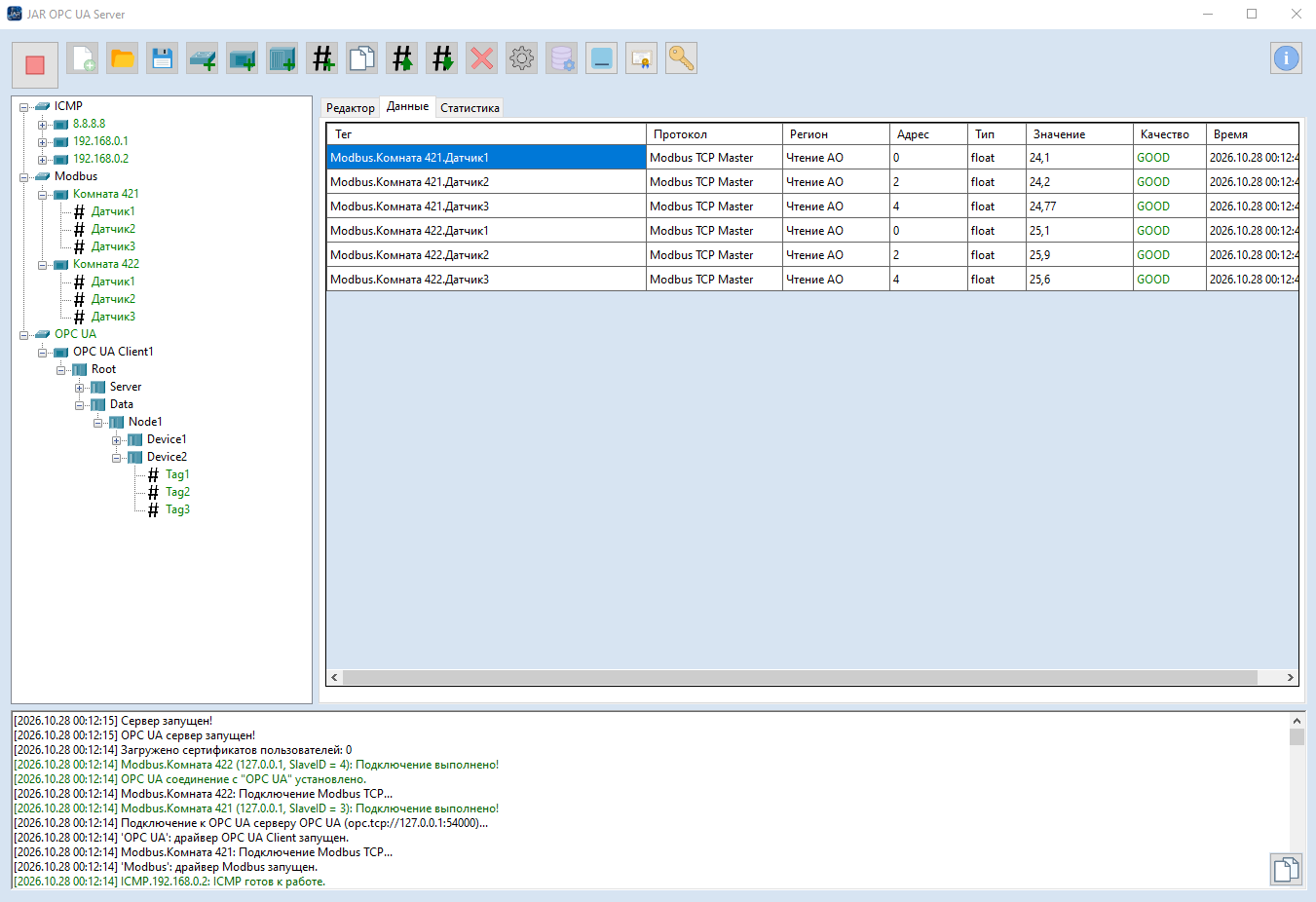Open the About info icon
The width and height of the screenshot is (1316, 902).
click(1286, 58)
